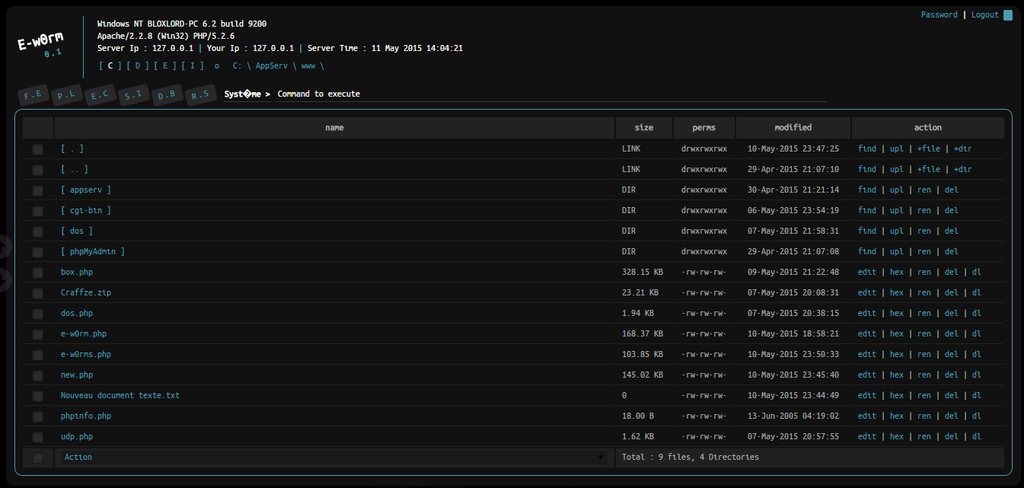Open the E.C tab
The width and height of the screenshot is (1024, 488).
point(99,95)
